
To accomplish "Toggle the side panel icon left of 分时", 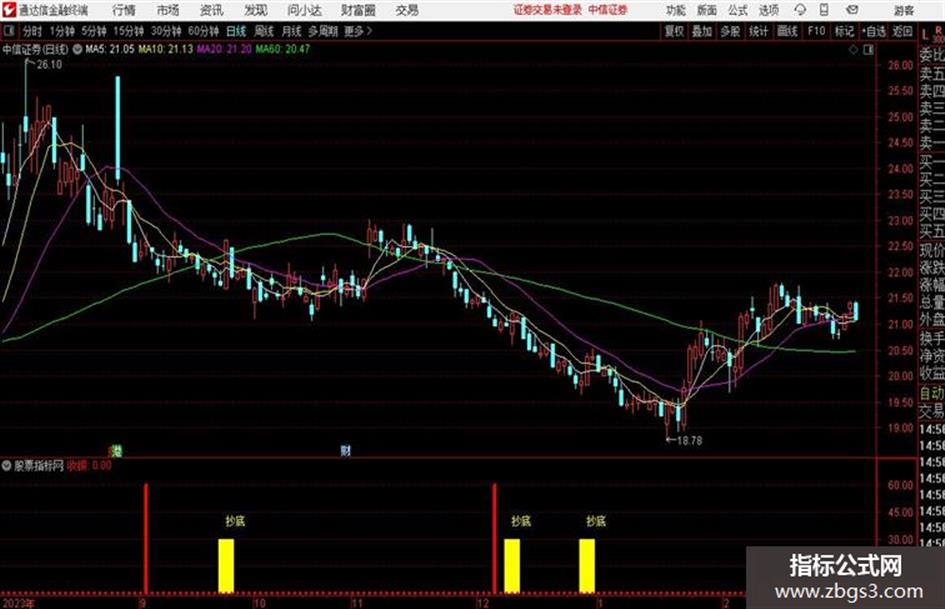I will pos(9,31).
